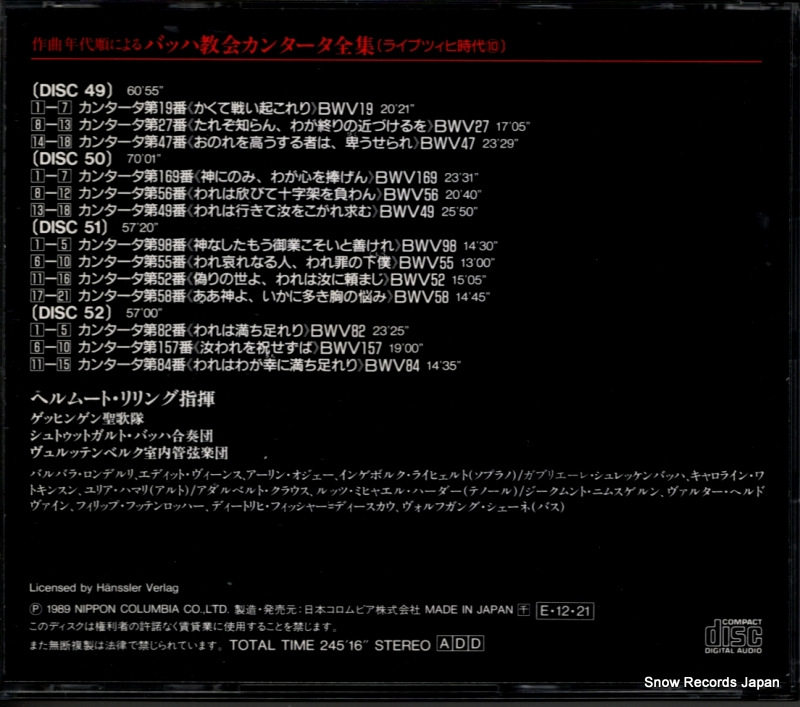Click the 1989 NIPPON COLUMBIA CO.,LTD. text
800x707 pixels.
138,610
